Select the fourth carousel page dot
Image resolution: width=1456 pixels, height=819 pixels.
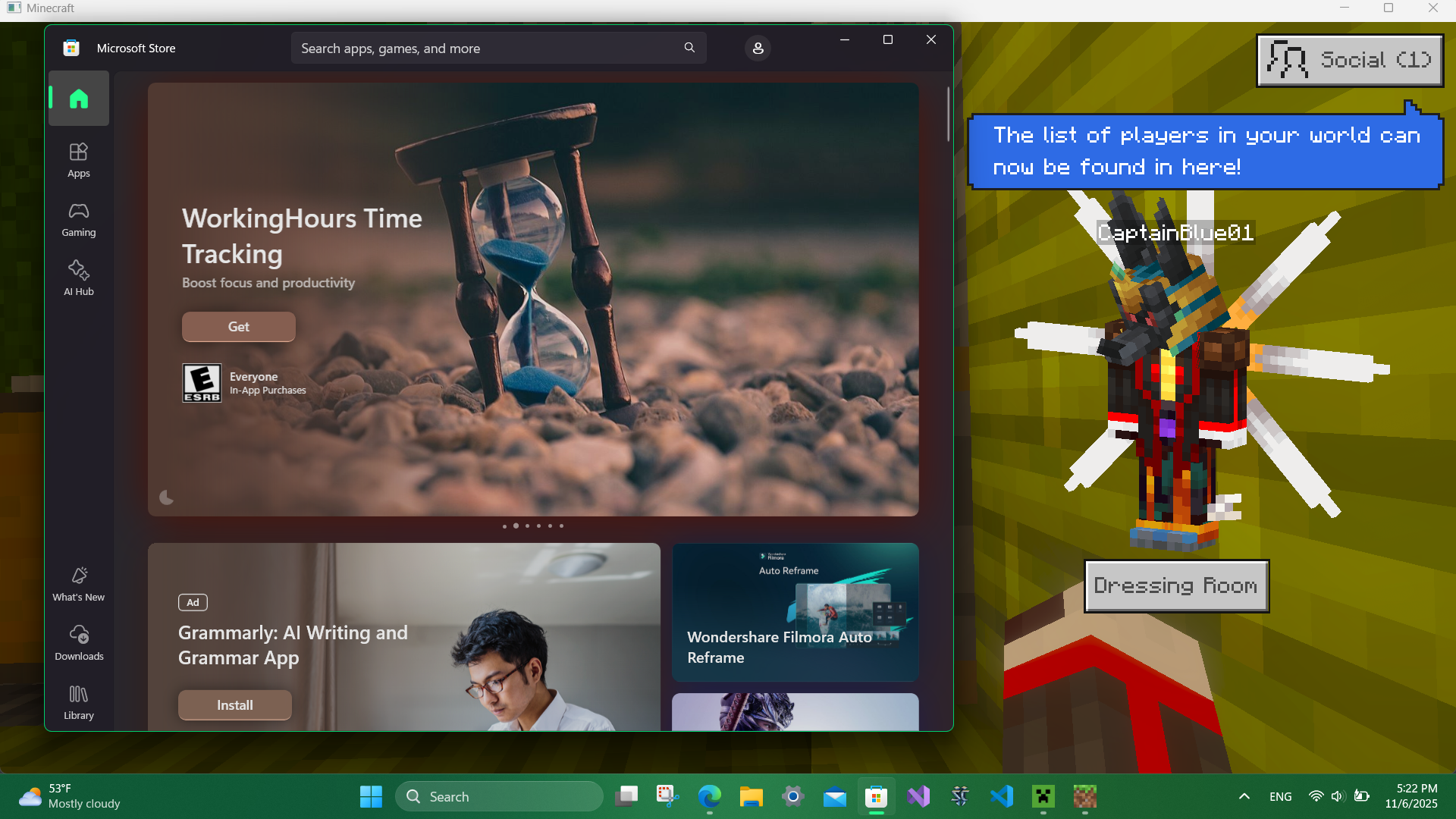coord(539,526)
